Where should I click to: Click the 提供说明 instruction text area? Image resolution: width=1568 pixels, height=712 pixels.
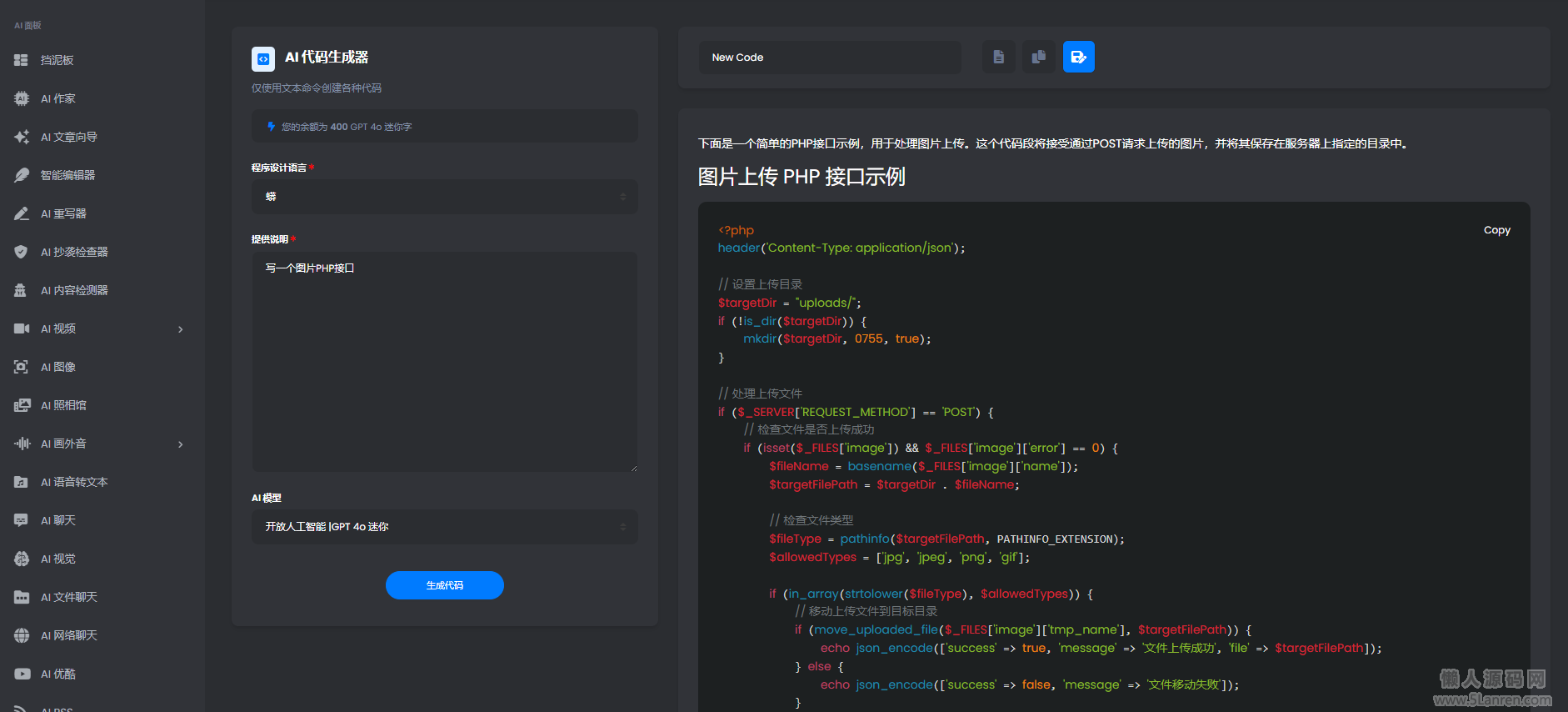(444, 362)
